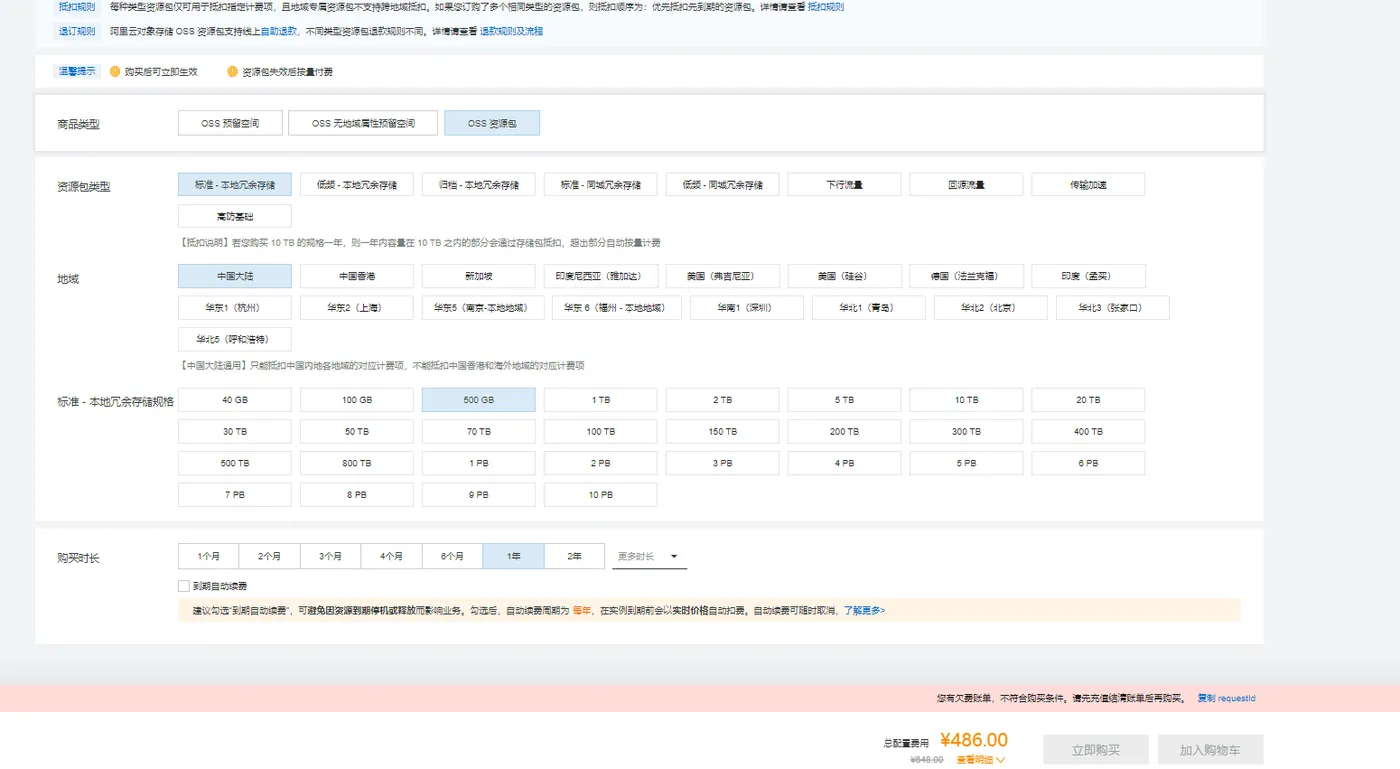
Task: Choose 下行流量 package type
Action: [x=845, y=185]
